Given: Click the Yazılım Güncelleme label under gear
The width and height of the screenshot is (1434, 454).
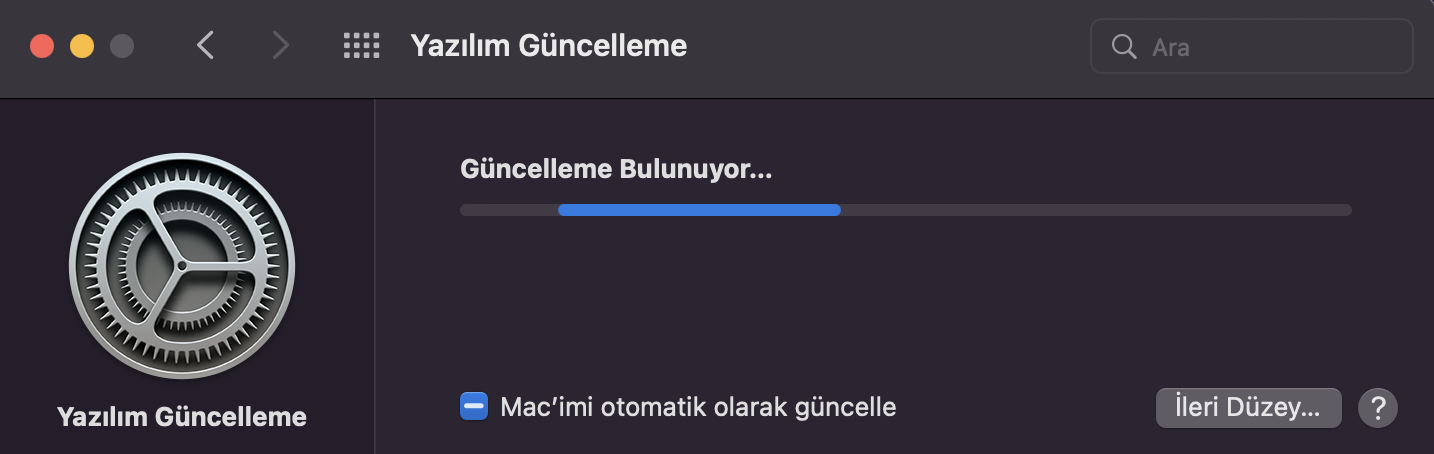Looking at the screenshot, I should [182, 417].
